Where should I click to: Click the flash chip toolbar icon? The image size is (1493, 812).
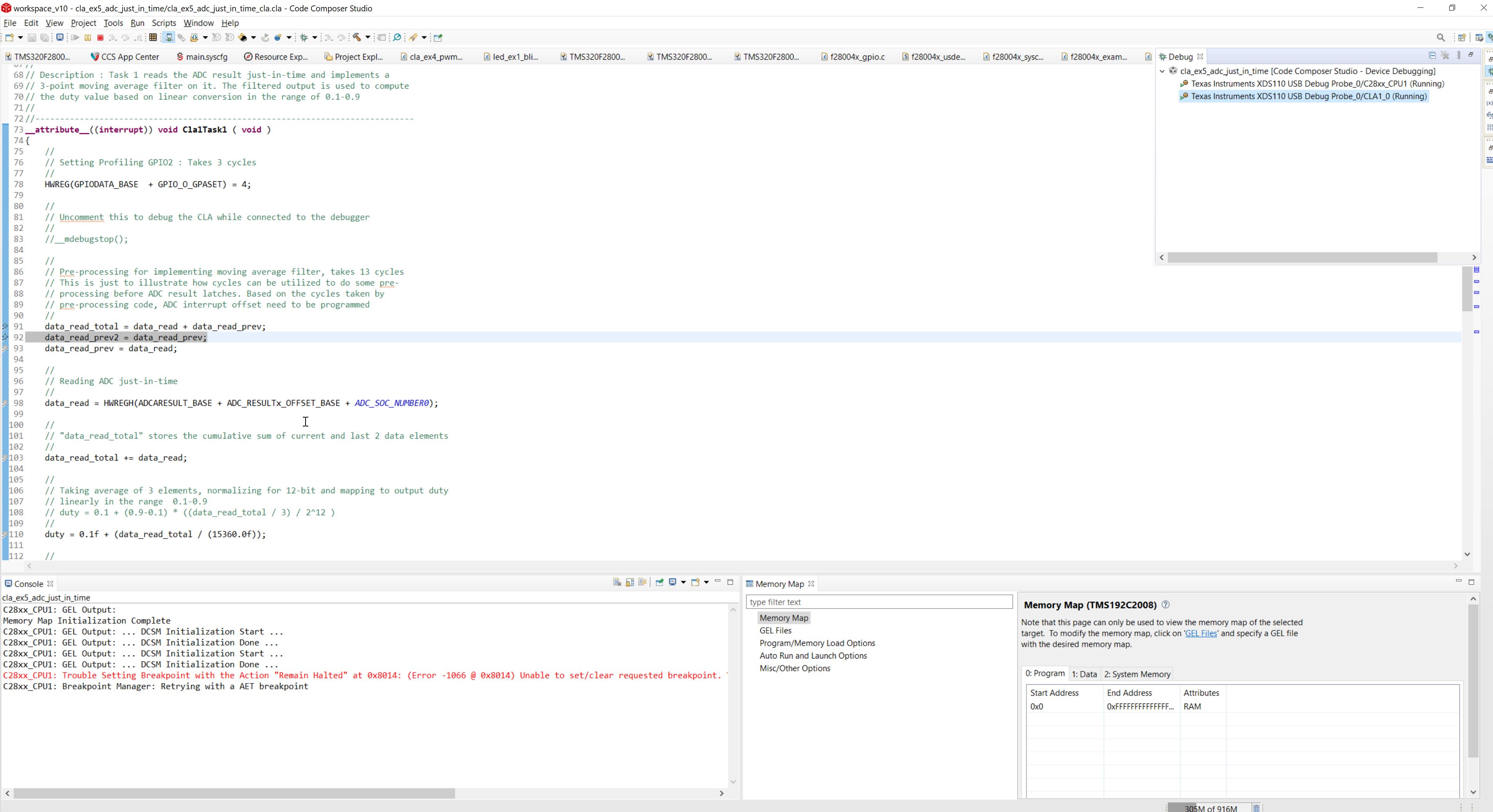click(242, 37)
